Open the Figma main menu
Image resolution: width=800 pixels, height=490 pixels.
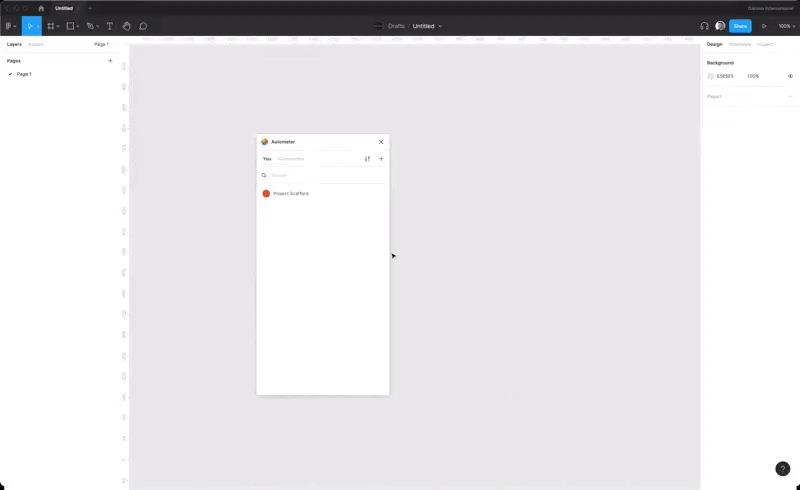click(x=10, y=26)
